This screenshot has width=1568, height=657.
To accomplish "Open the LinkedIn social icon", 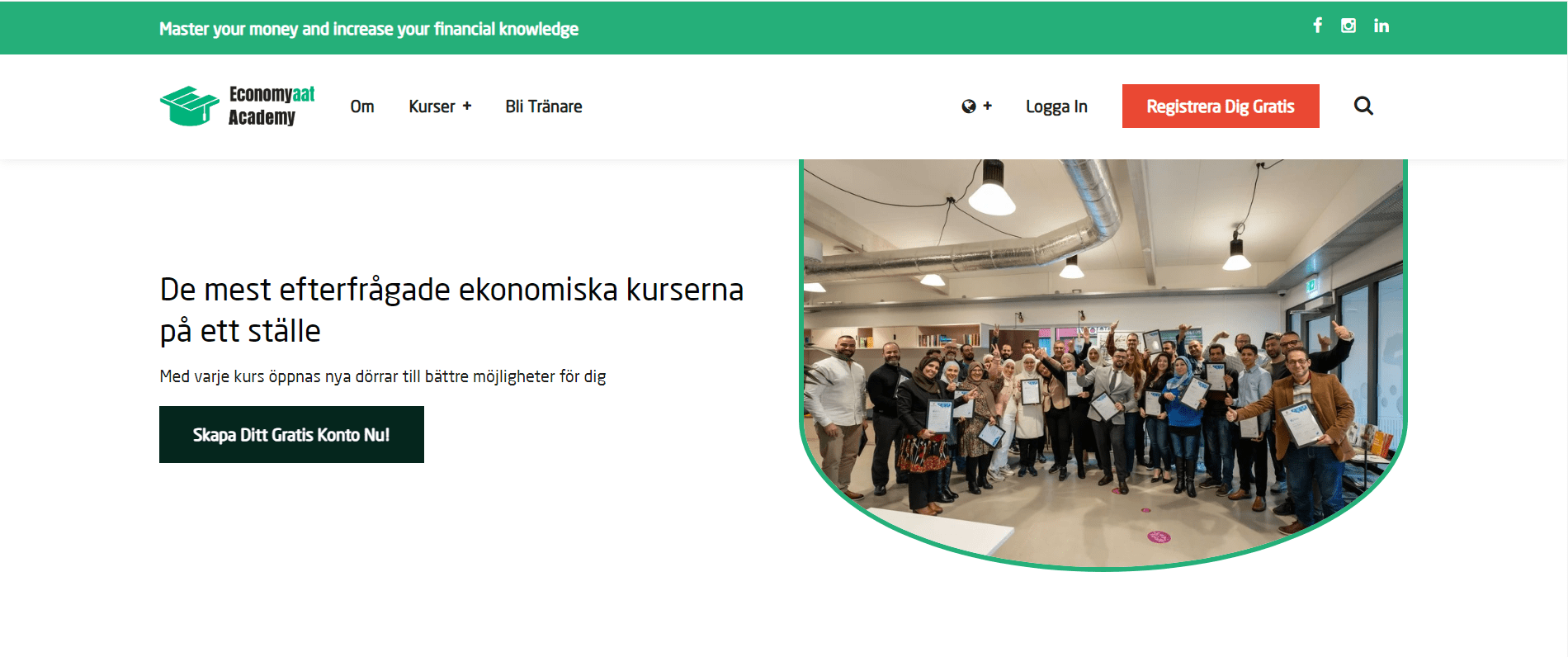I will point(1381,26).
